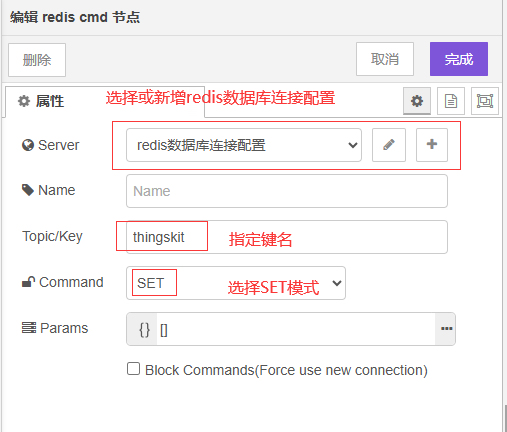Switch to the 属性 tab
This screenshot has height=432, width=507.
[x=41, y=101]
